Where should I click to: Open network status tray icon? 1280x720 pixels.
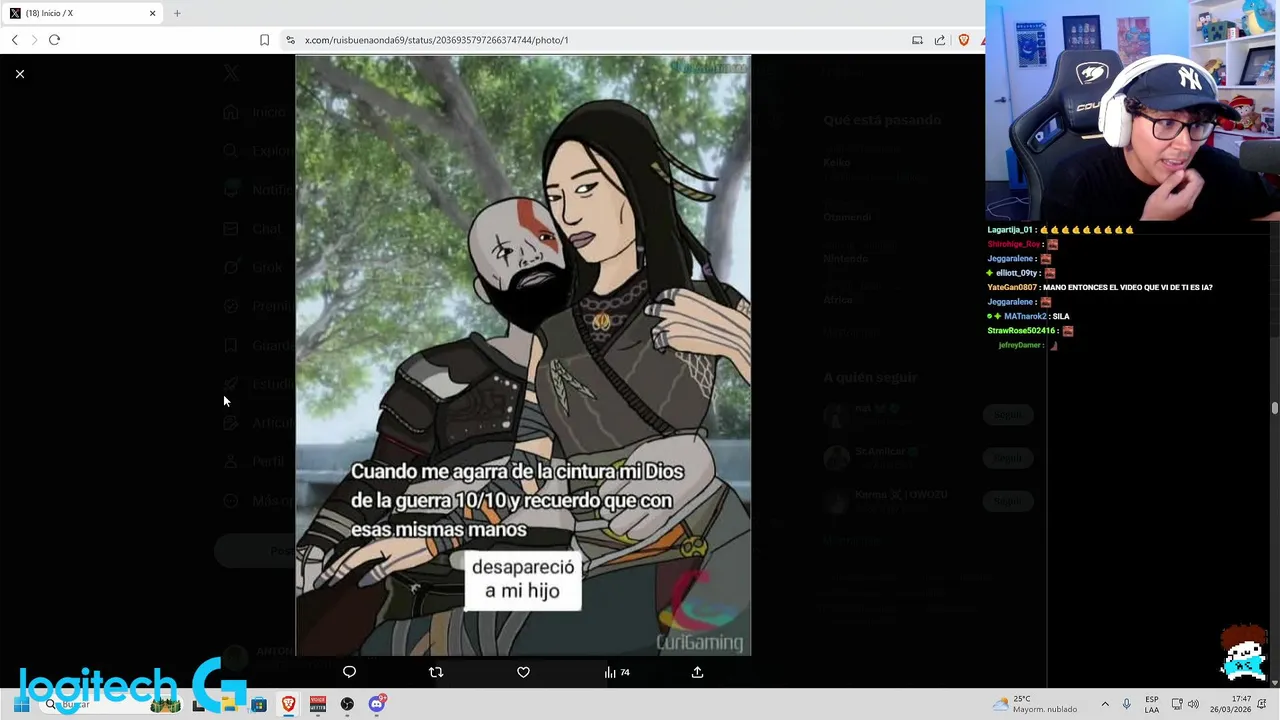pyautogui.click(x=1177, y=704)
